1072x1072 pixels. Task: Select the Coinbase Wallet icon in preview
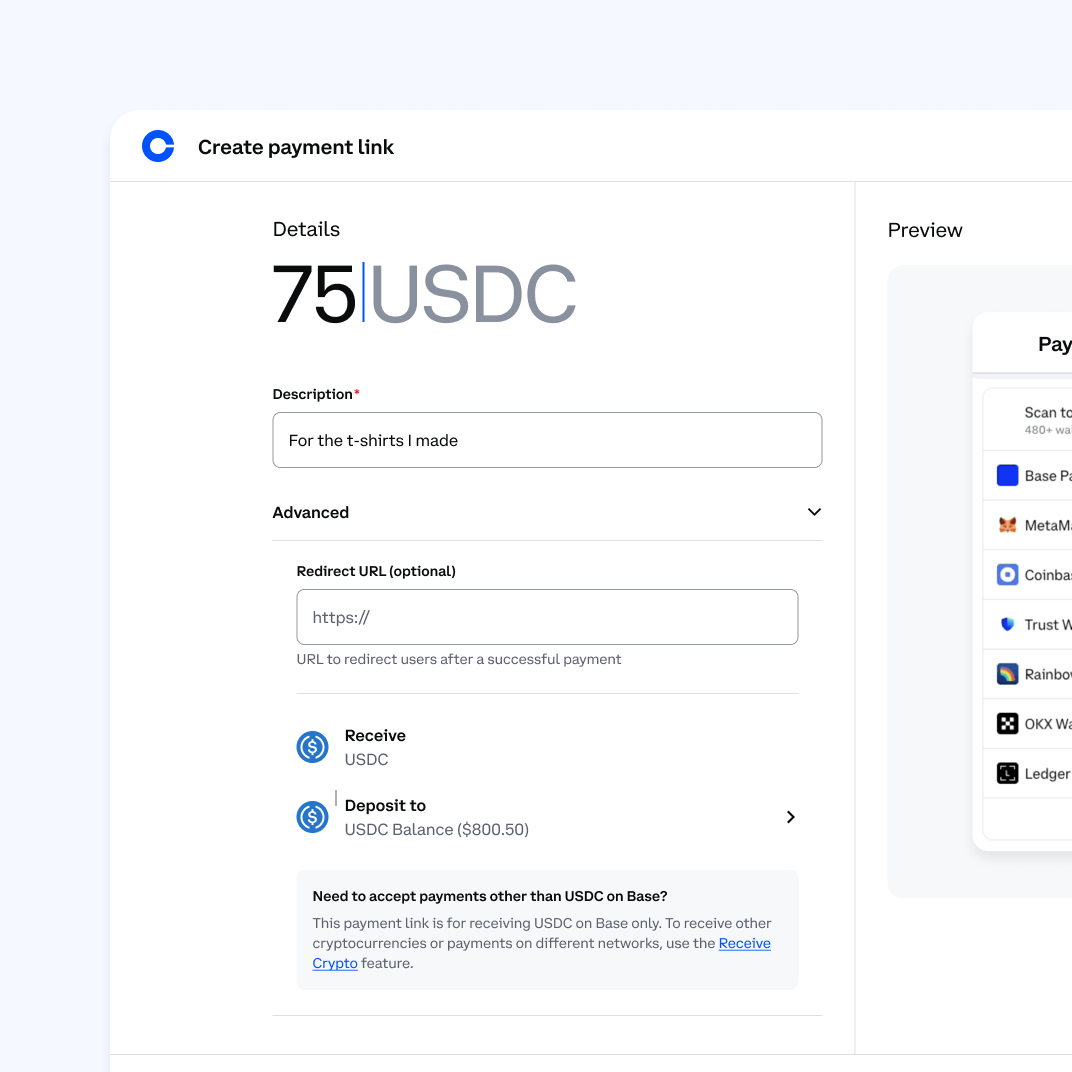pos(1007,574)
